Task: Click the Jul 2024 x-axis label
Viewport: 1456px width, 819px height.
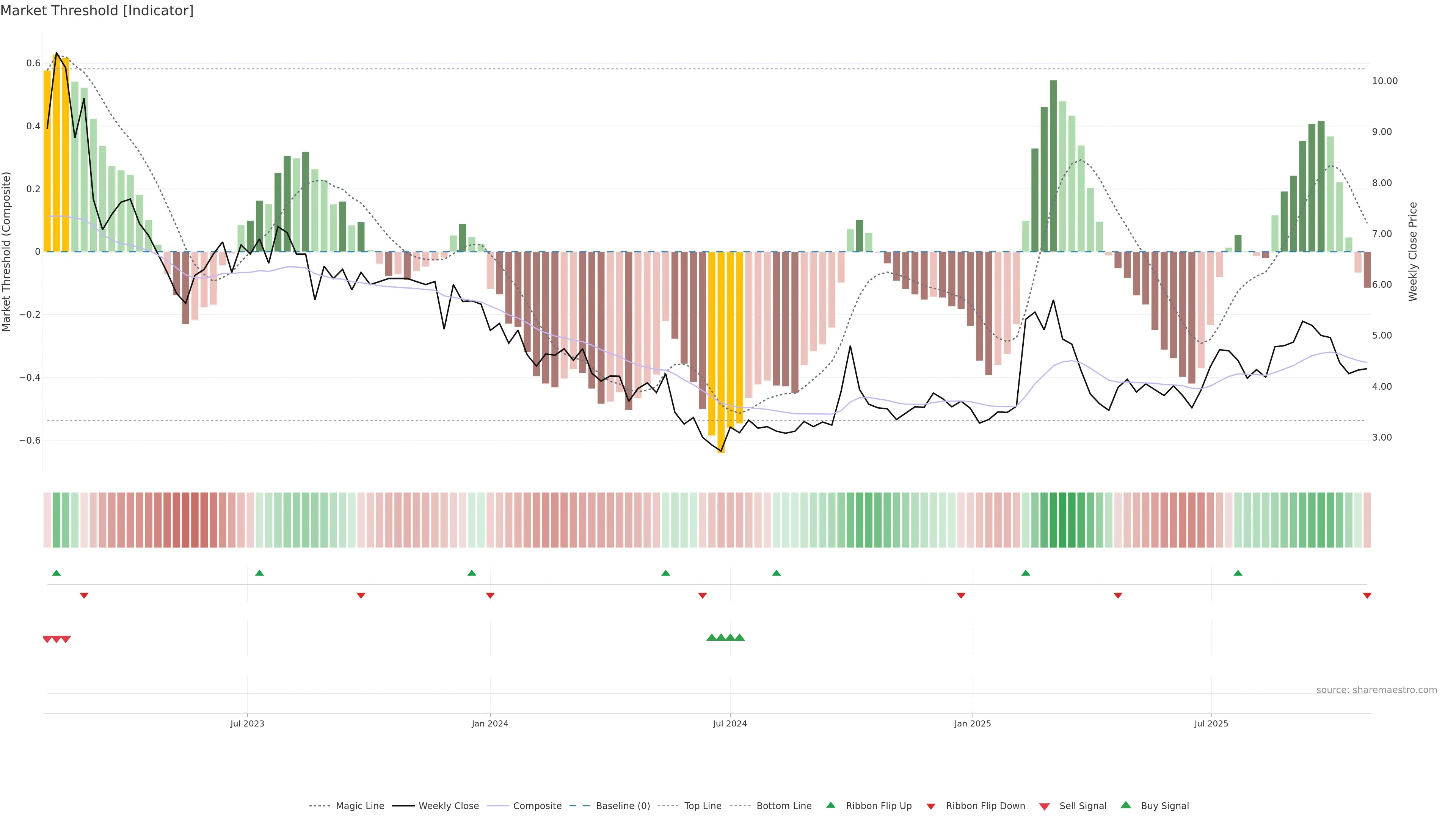Action: 730,723
